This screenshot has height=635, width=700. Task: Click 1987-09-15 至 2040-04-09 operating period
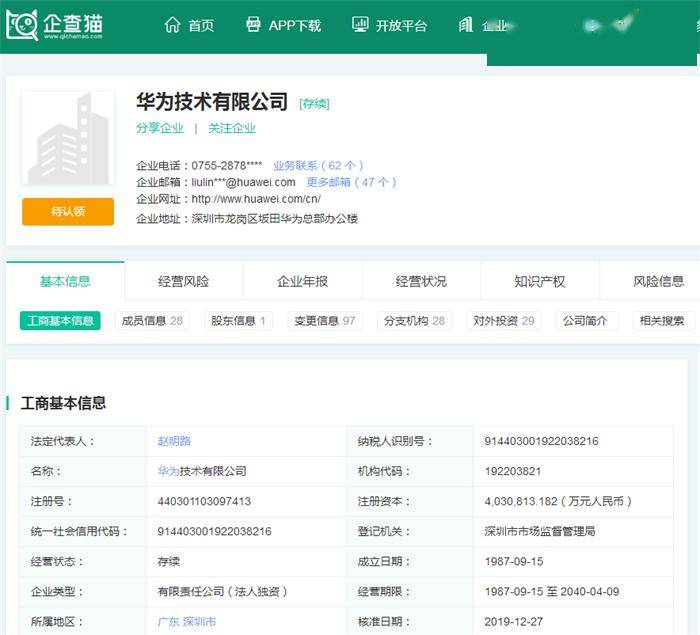point(552,592)
